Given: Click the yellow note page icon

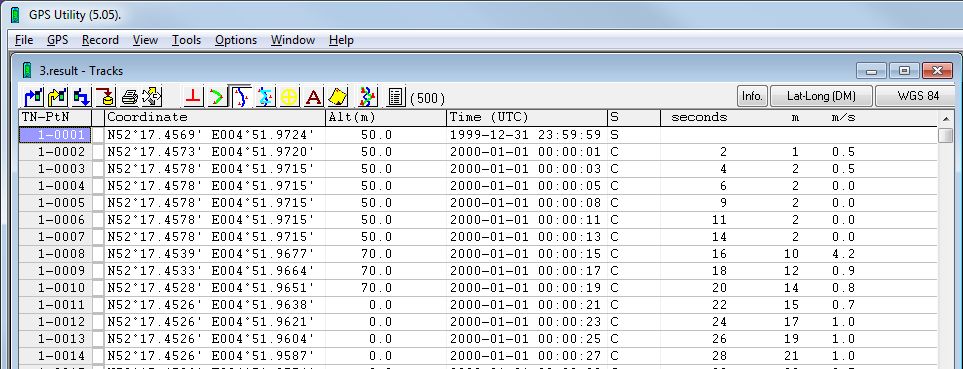Looking at the screenshot, I should tap(337, 96).
